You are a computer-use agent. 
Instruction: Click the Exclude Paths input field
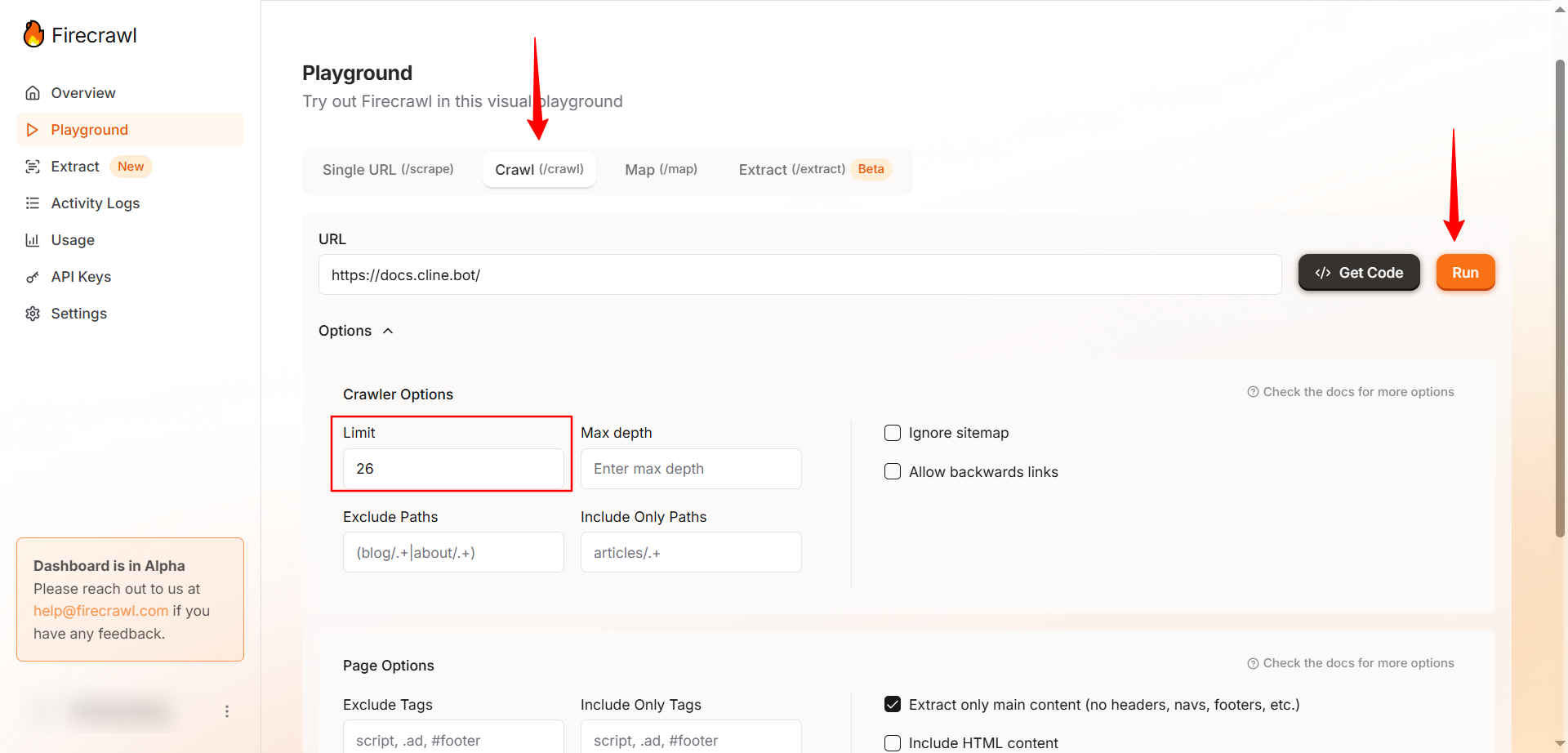coord(453,553)
